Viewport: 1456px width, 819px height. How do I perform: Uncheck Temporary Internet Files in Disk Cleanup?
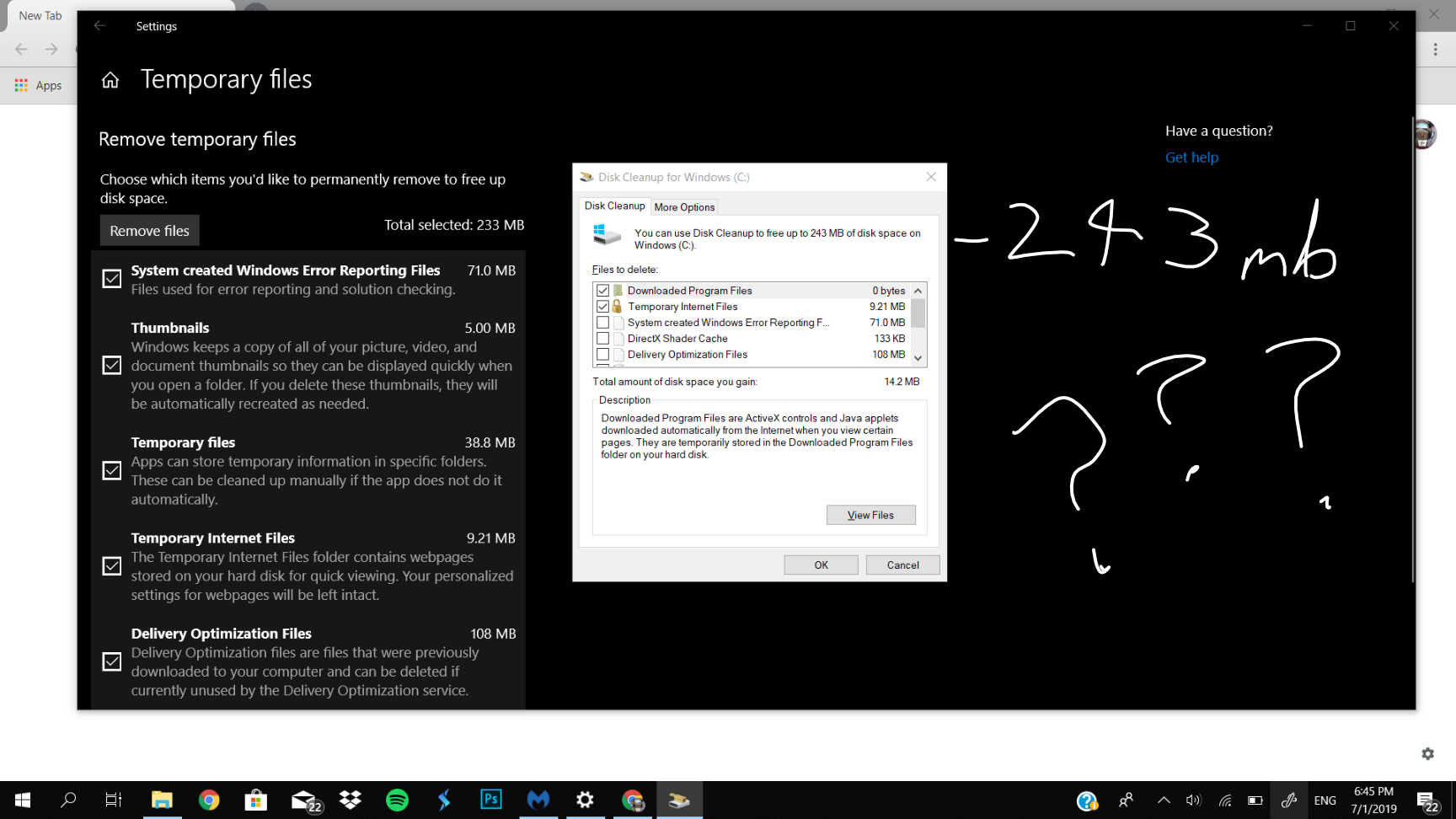click(x=603, y=307)
